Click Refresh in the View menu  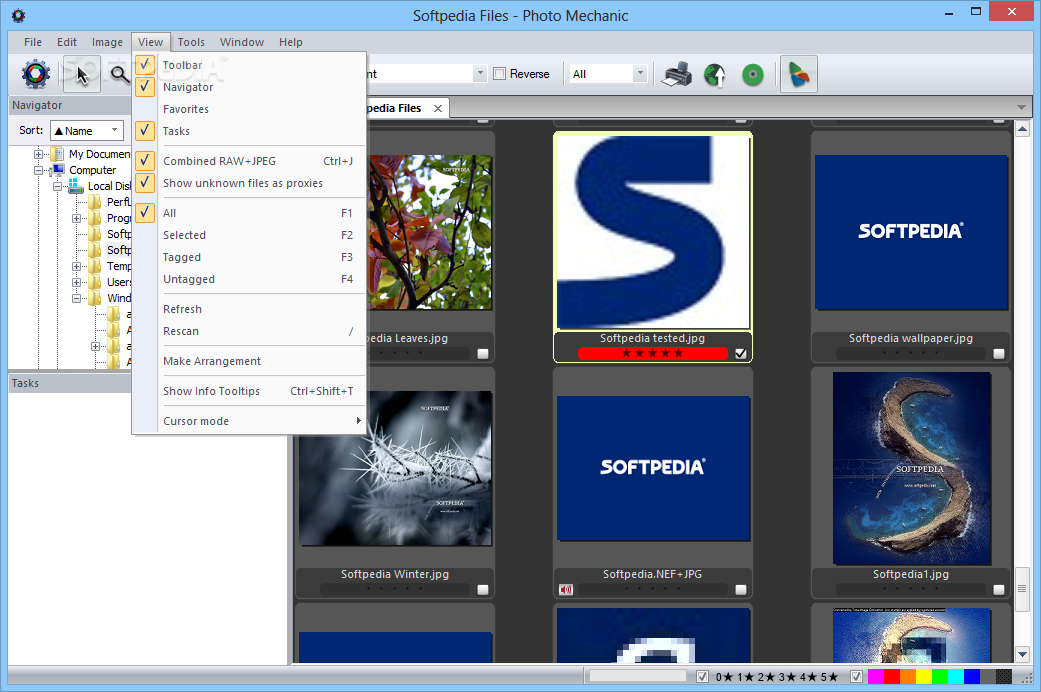250,309
